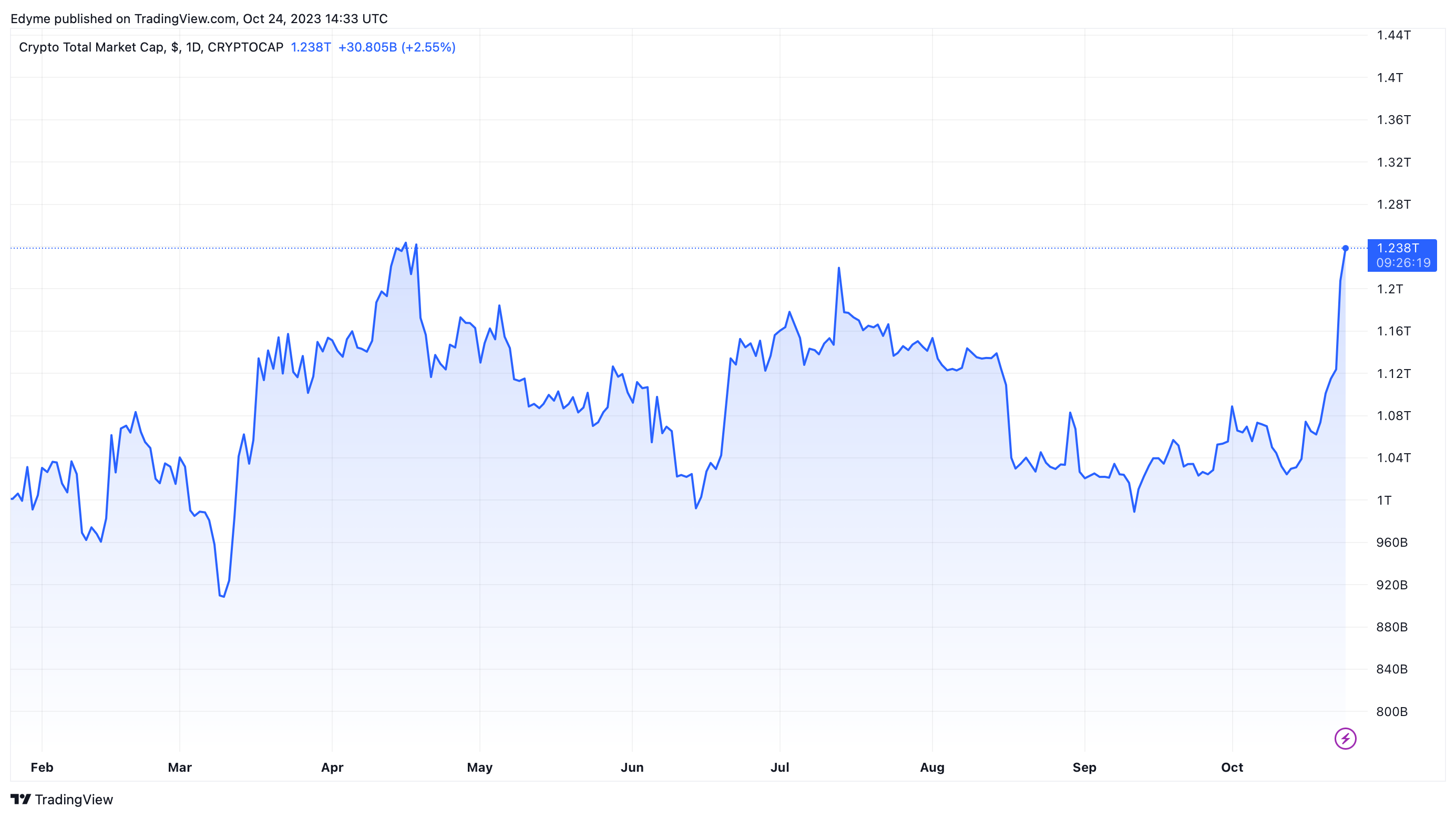This screenshot has width=1456, height=818.
Task: Click the Jul label on time axis
Action: (x=780, y=767)
